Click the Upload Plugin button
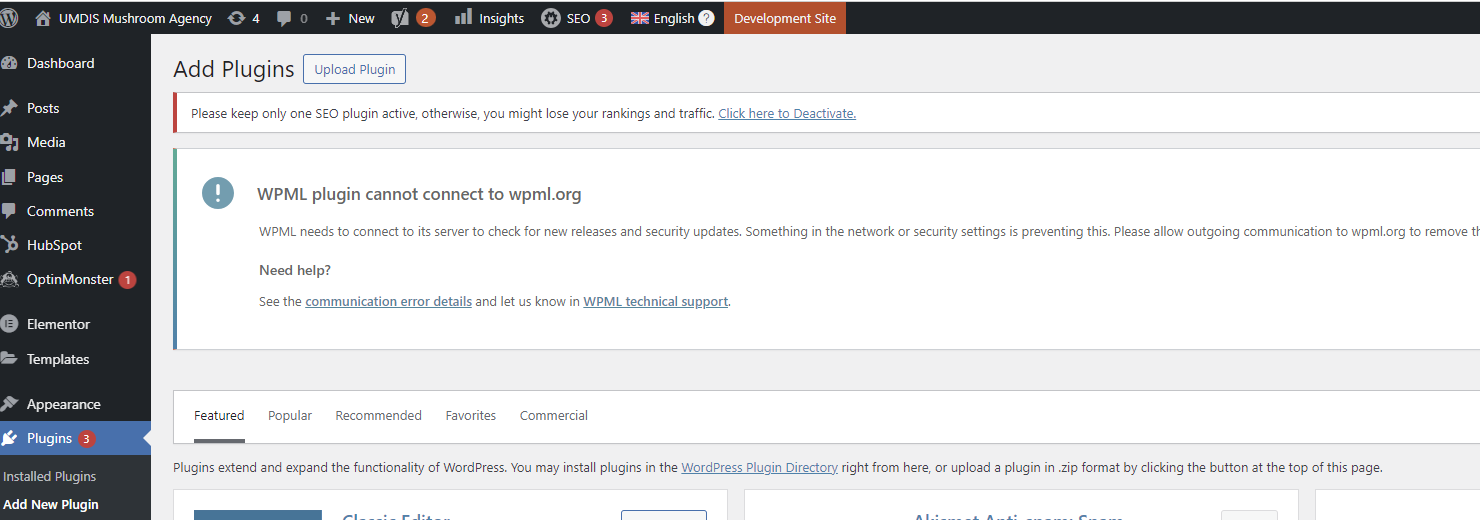This screenshot has height=520, width=1480. (x=355, y=70)
